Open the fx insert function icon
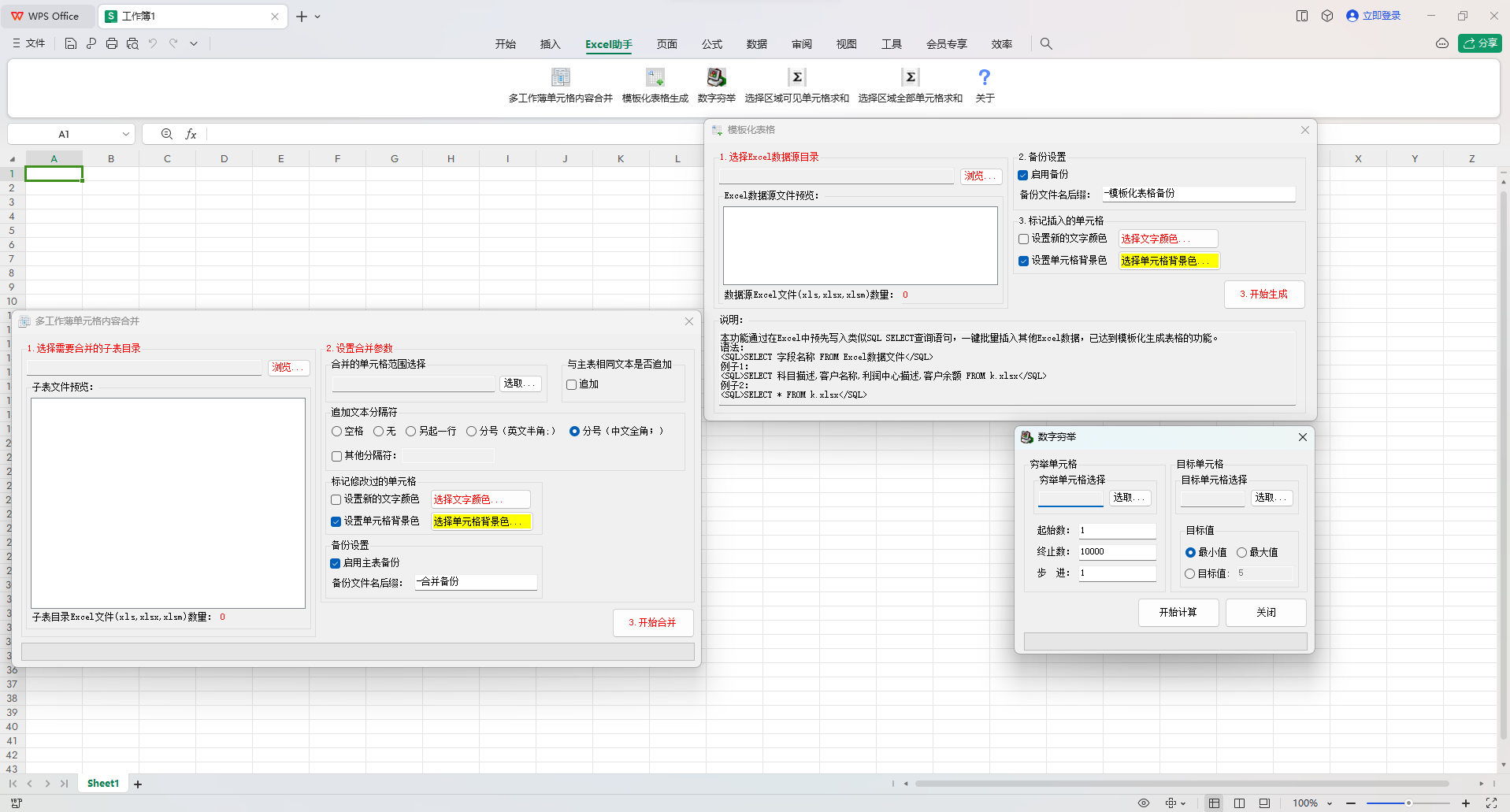This screenshot has width=1510, height=812. tap(191, 134)
